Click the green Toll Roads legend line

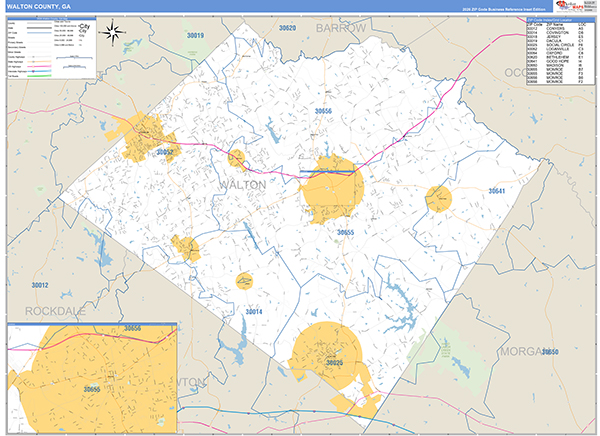point(39,76)
